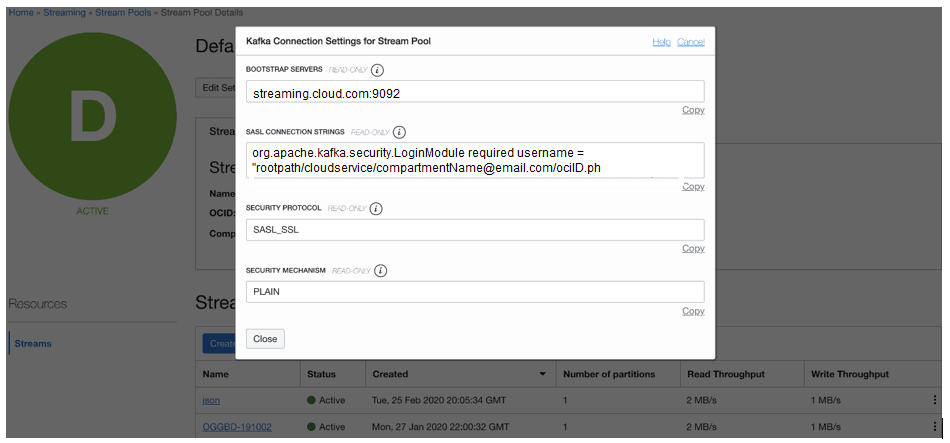This screenshot has width=950, height=443.
Task: Click the OGGBD-191002 row's Active status
Action: [326, 427]
